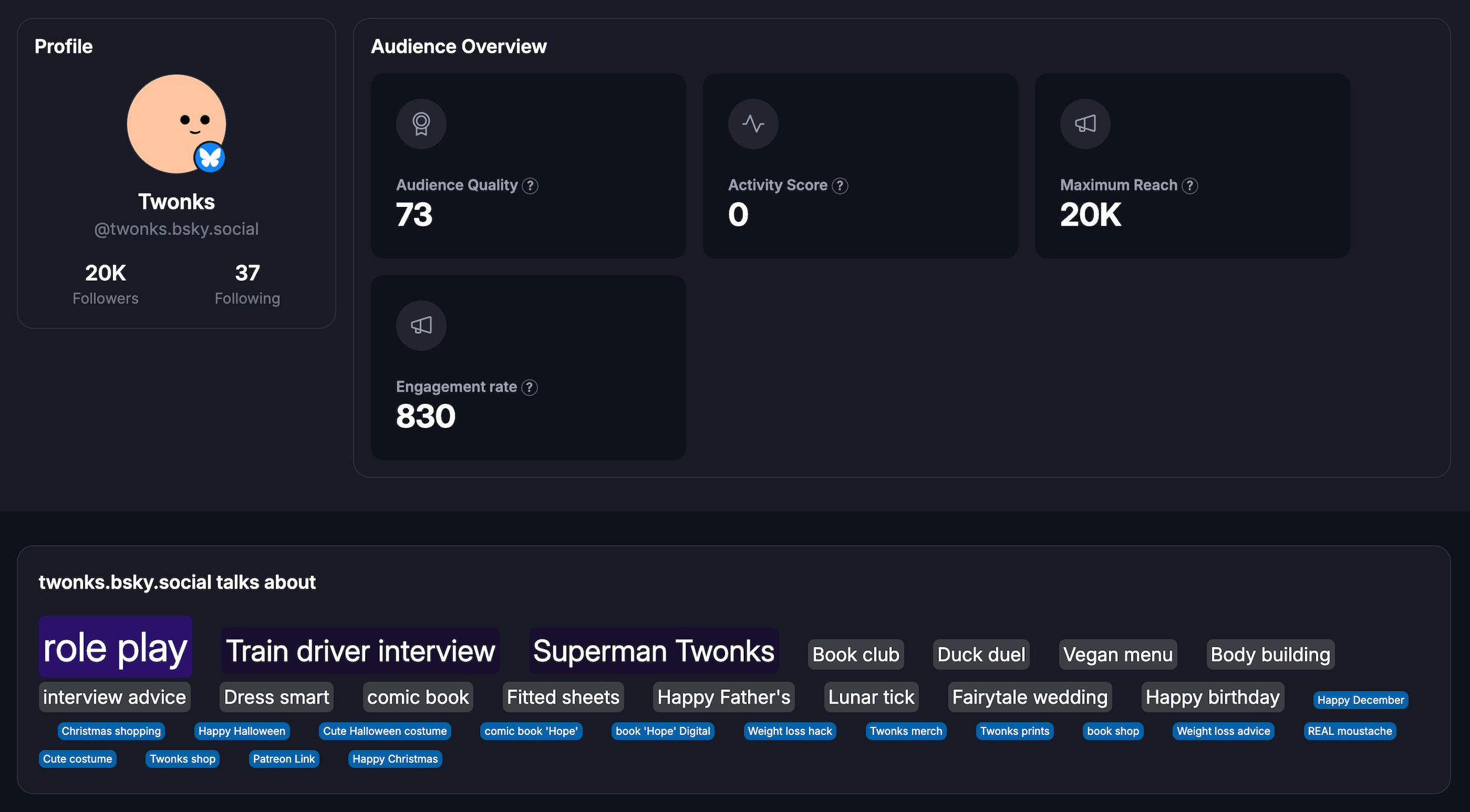Select the 'Train driver interview' topic tag
Viewport: 1470px width, 812px height.
point(360,651)
